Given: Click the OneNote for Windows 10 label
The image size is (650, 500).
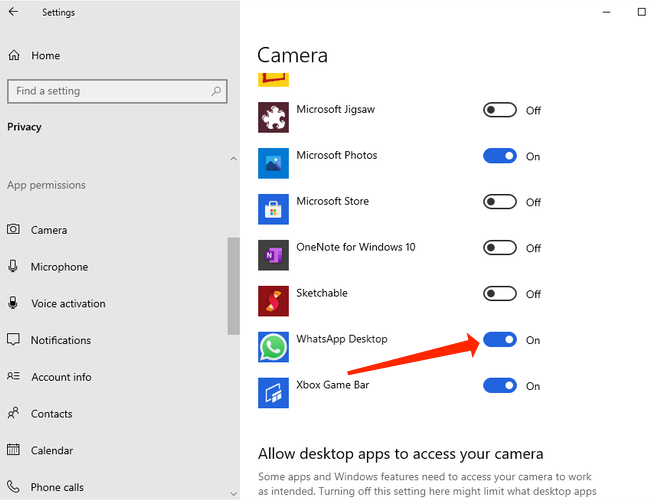Looking at the screenshot, I should point(356,247).
